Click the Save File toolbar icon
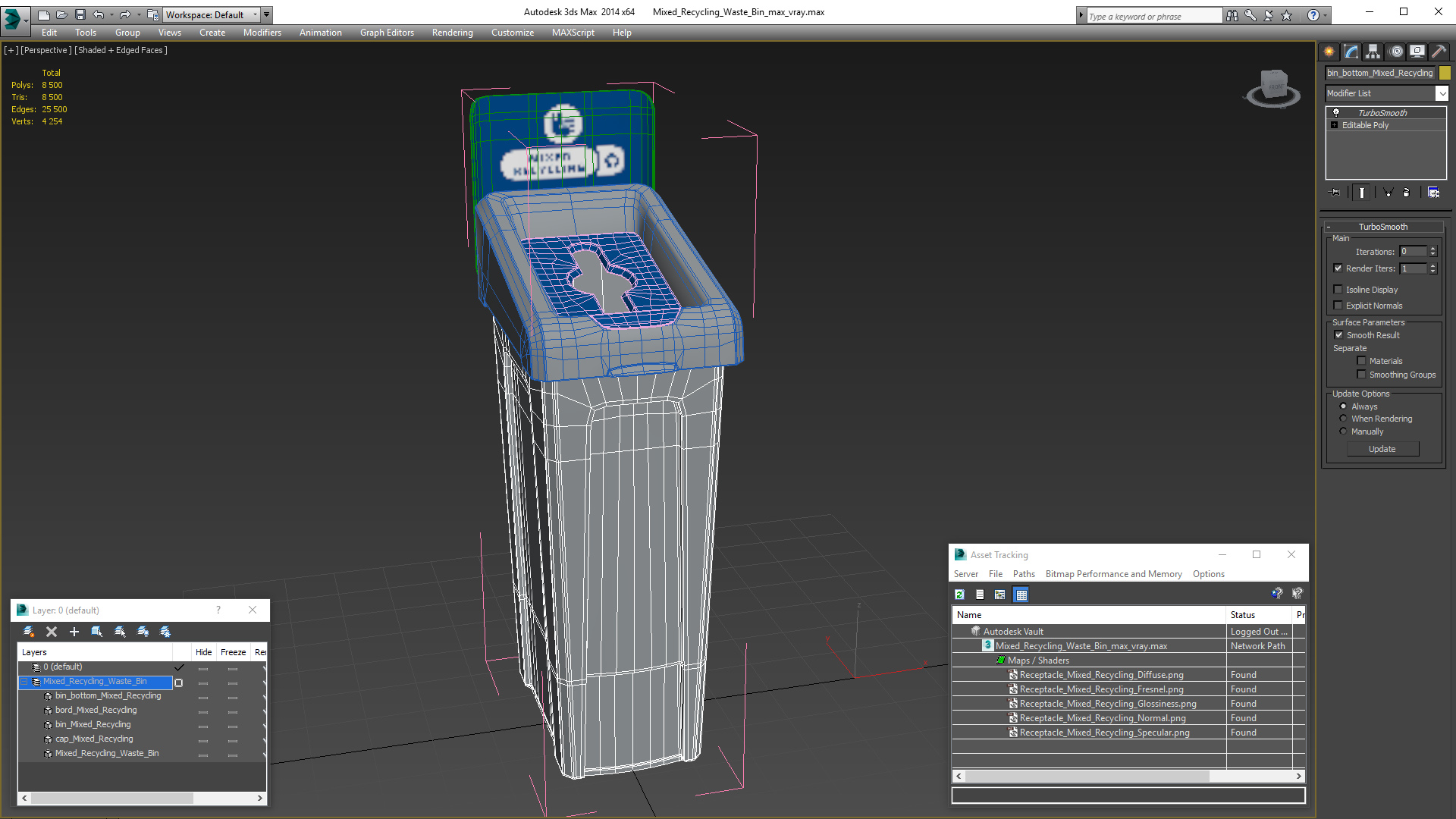 [80, 14]
